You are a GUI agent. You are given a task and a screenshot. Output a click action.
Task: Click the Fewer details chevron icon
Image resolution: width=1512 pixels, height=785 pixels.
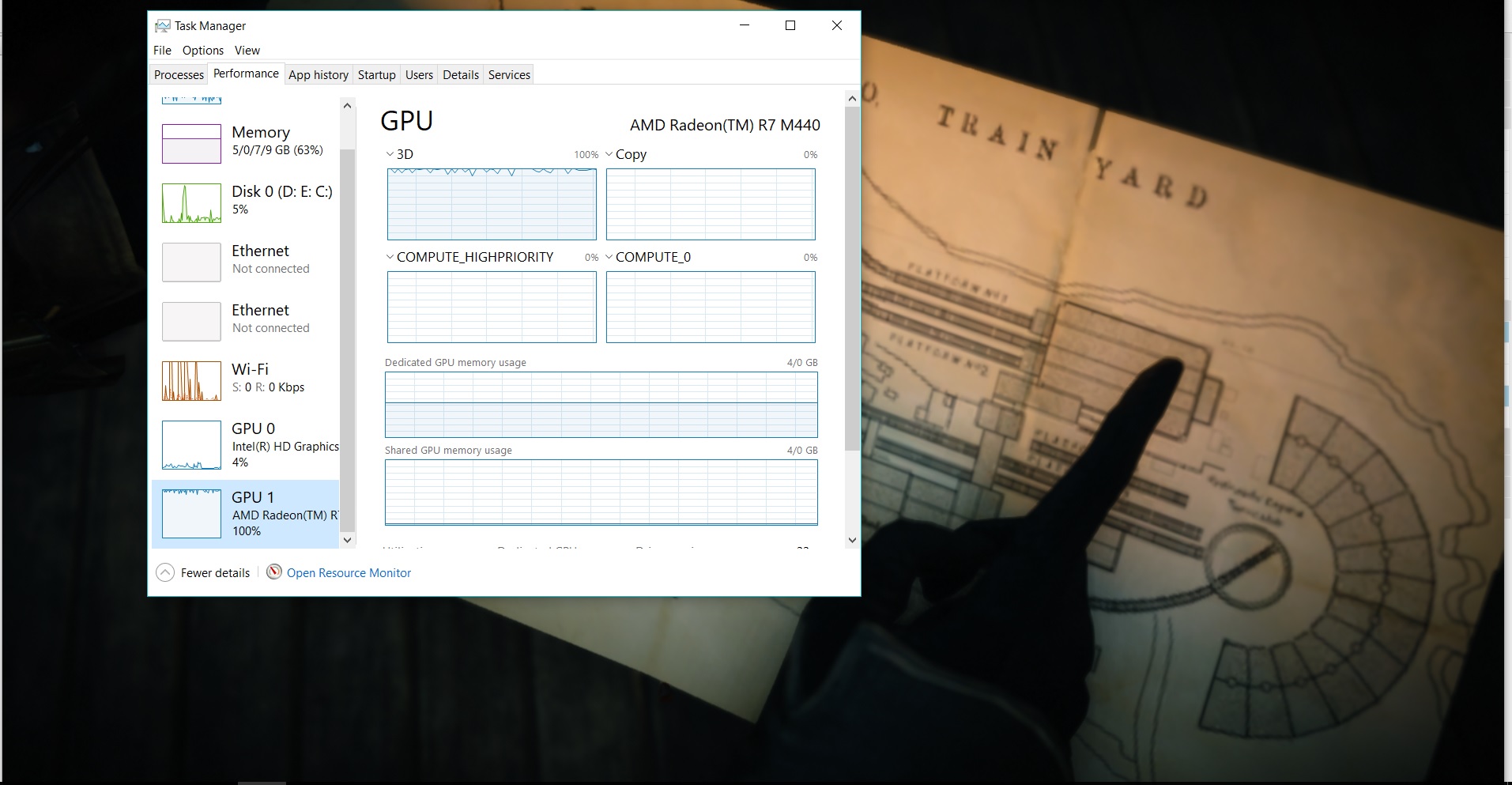point(165,572)
